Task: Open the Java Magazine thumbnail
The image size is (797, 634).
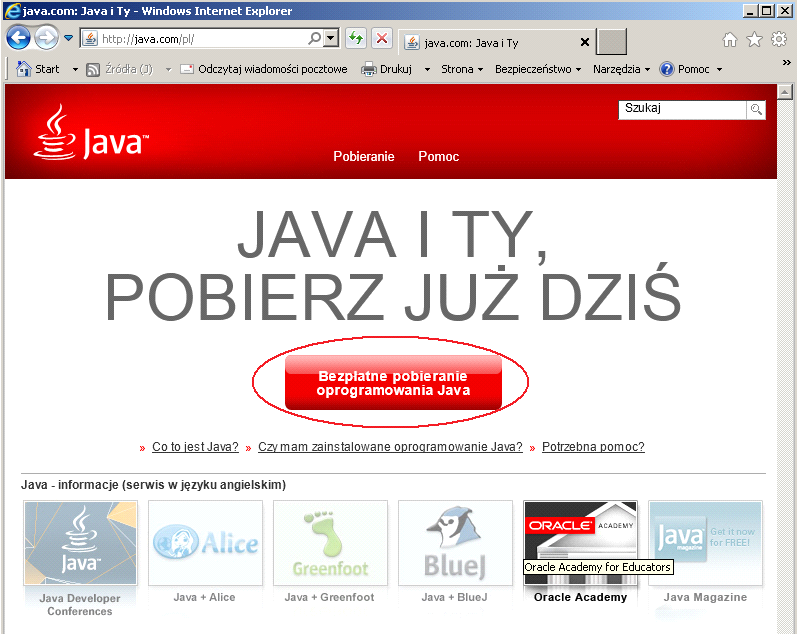Action: point(706,543)
